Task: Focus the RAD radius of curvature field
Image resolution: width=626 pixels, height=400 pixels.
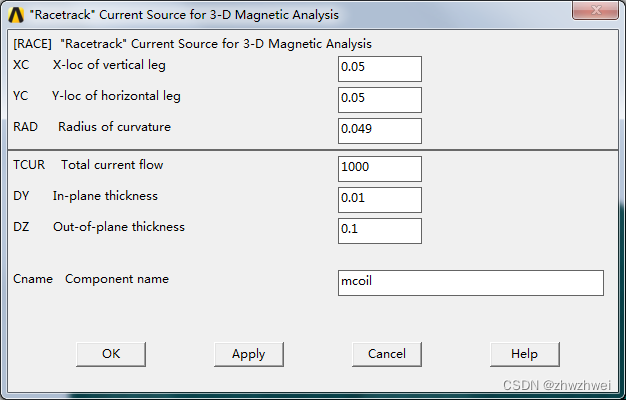Action: (x=379, y=131)
